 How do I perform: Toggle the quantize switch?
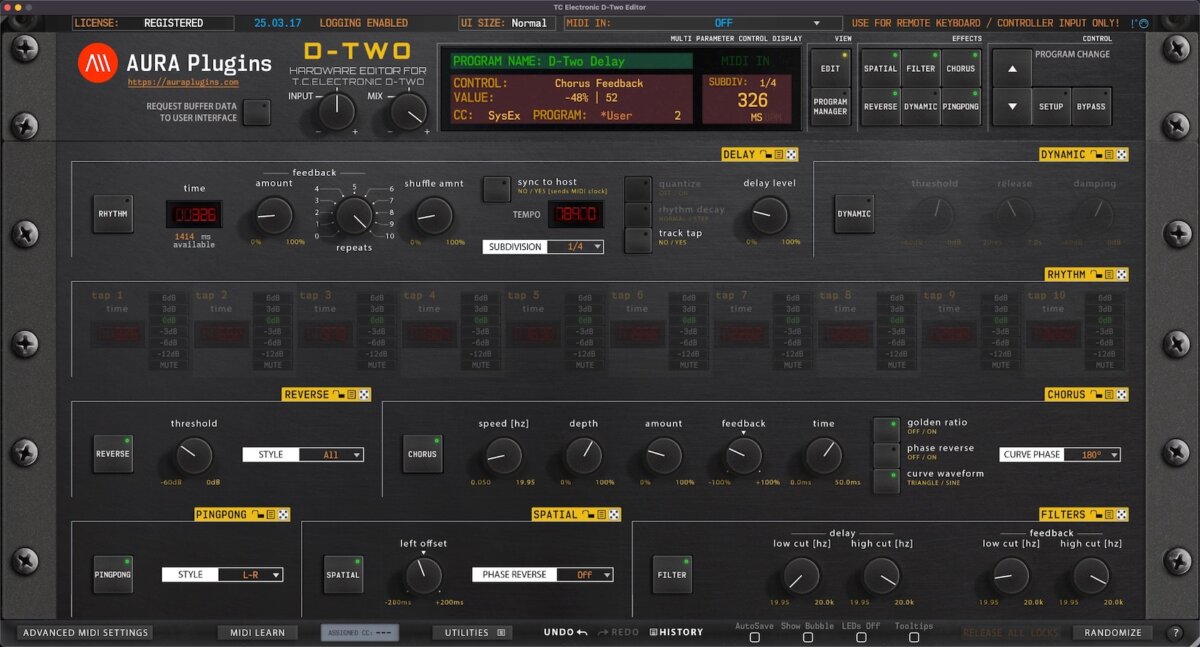638,189
